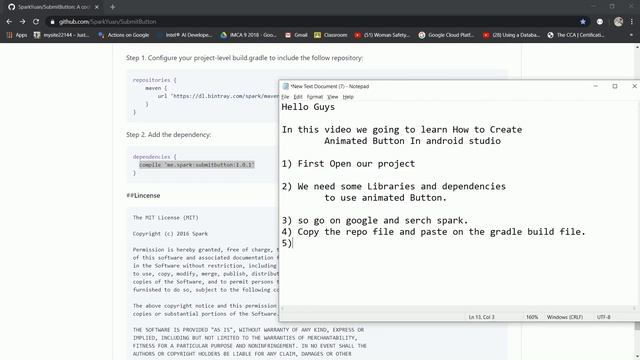Open the IMCA 9 2018 Google Drive bookmark

(249, 35)
